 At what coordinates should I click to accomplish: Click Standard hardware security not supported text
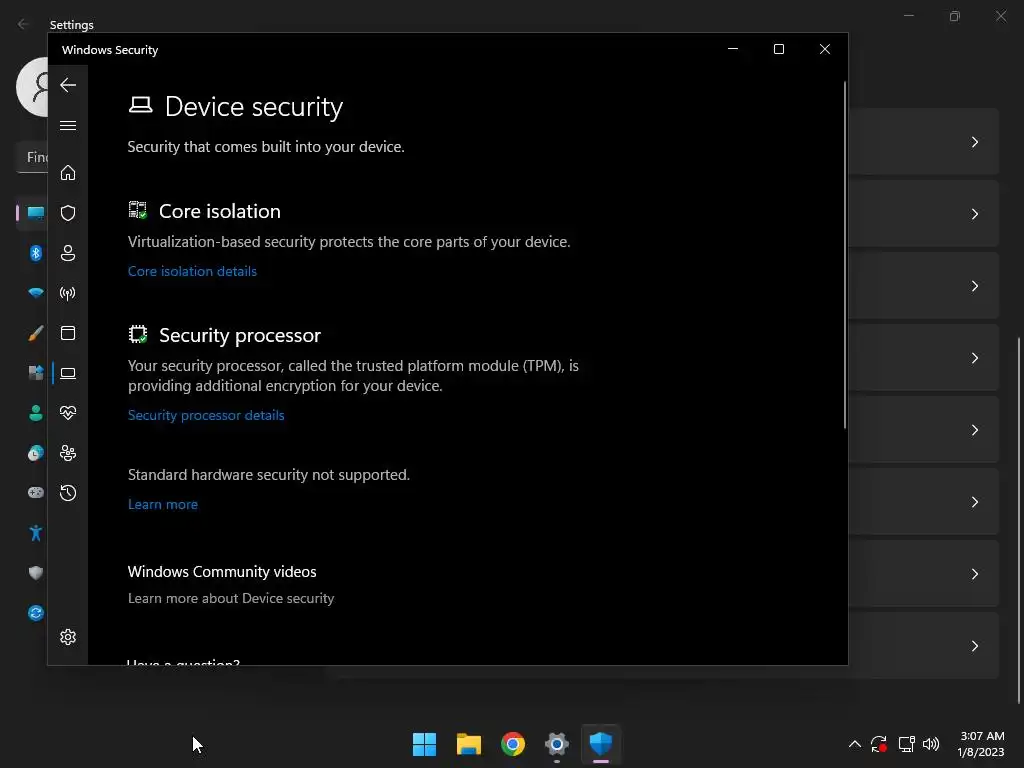pos(268,475)
